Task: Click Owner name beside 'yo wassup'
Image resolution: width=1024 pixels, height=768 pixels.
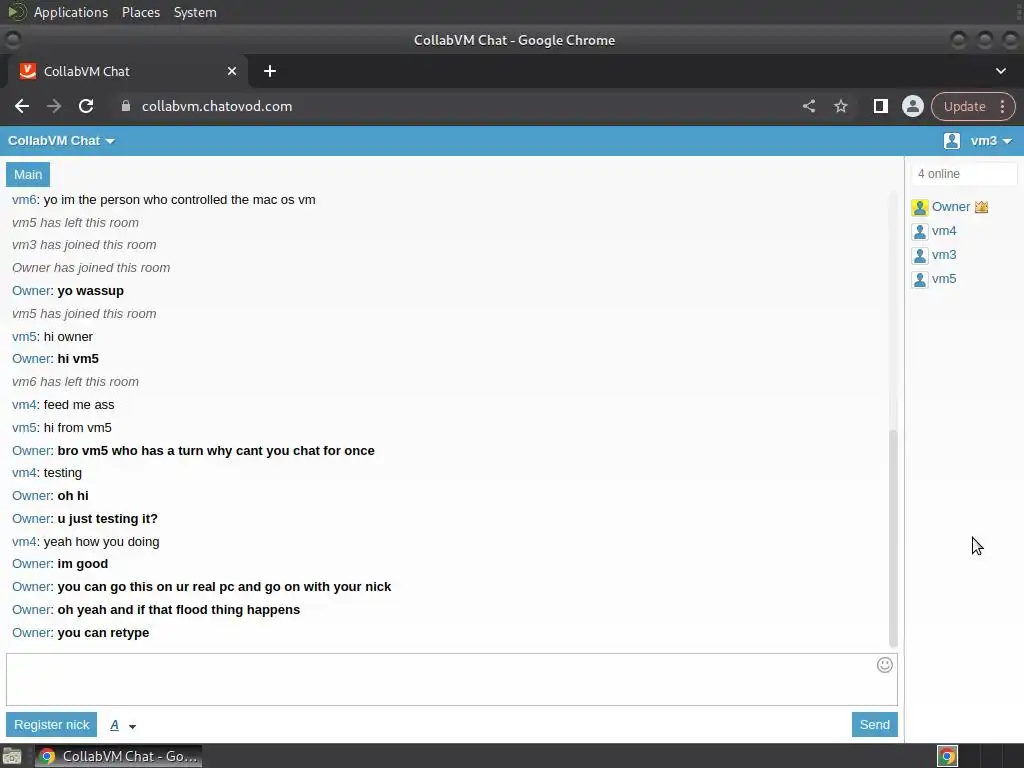Action: pos(31,291)
